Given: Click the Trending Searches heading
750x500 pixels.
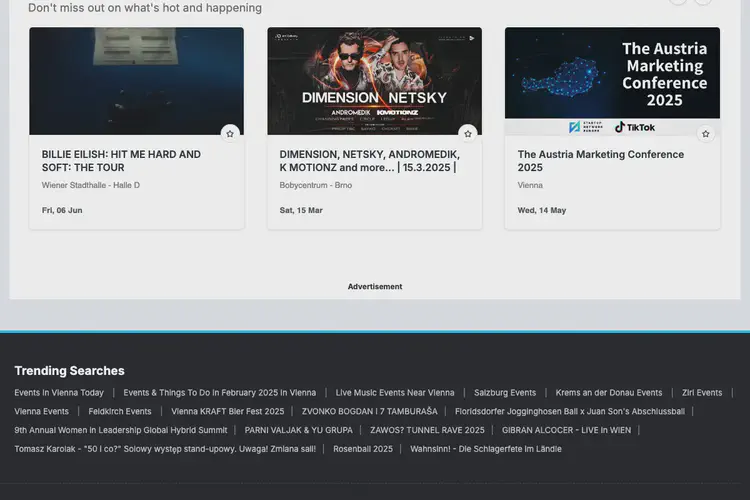Looking at the screenshot, I should coord(69,371).
